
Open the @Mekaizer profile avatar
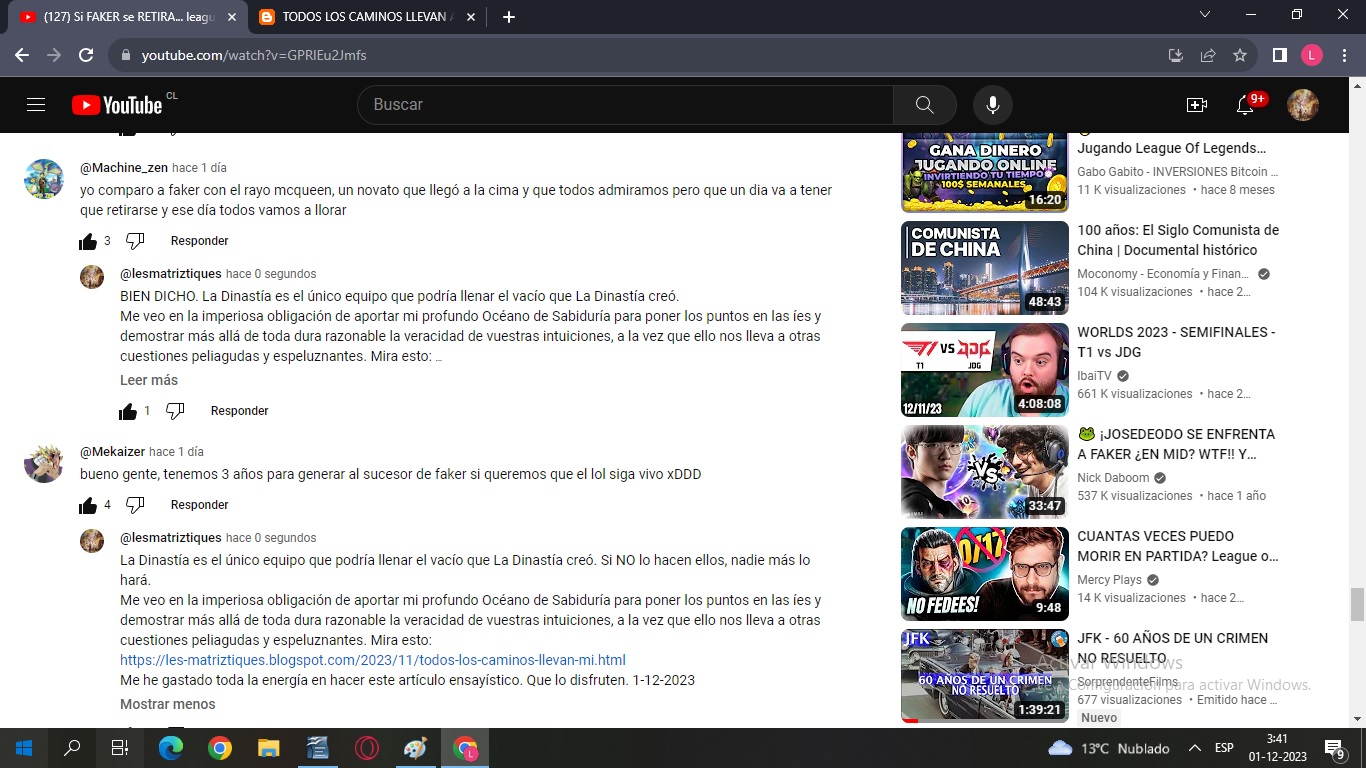pos(44,463)
